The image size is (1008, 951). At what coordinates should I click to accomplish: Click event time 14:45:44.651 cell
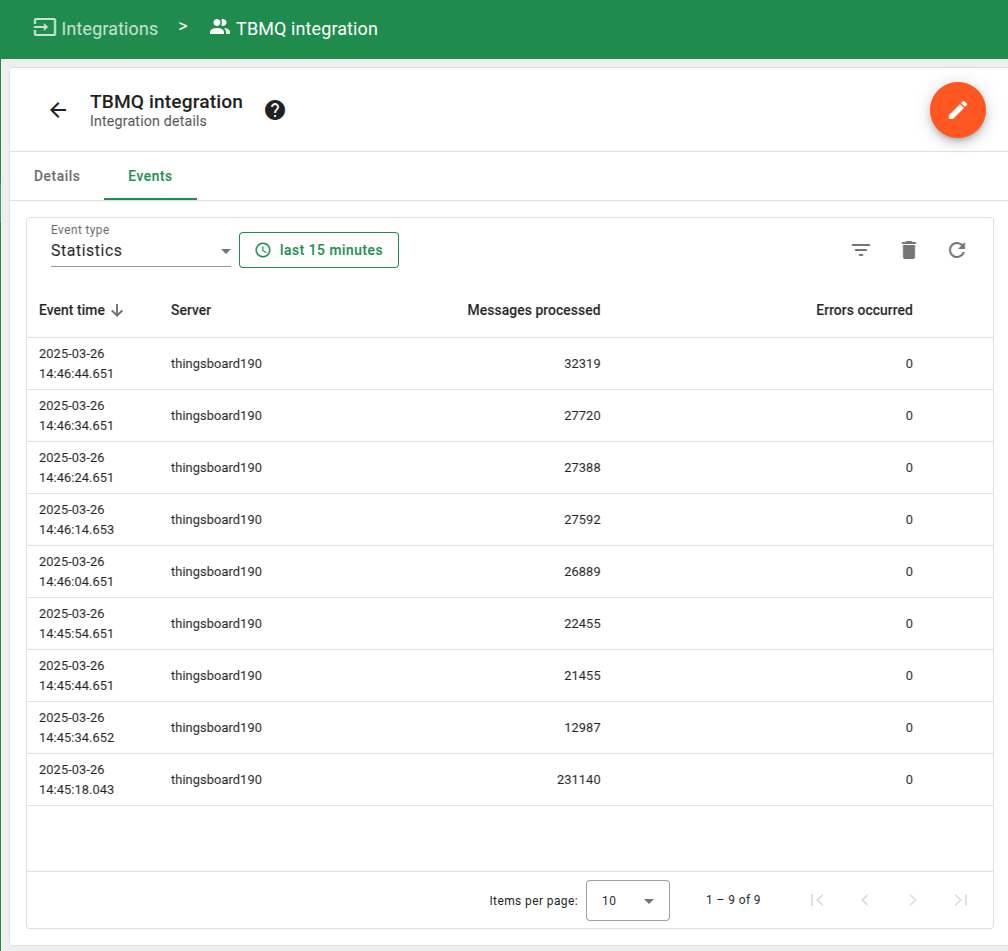coord(76,676)
